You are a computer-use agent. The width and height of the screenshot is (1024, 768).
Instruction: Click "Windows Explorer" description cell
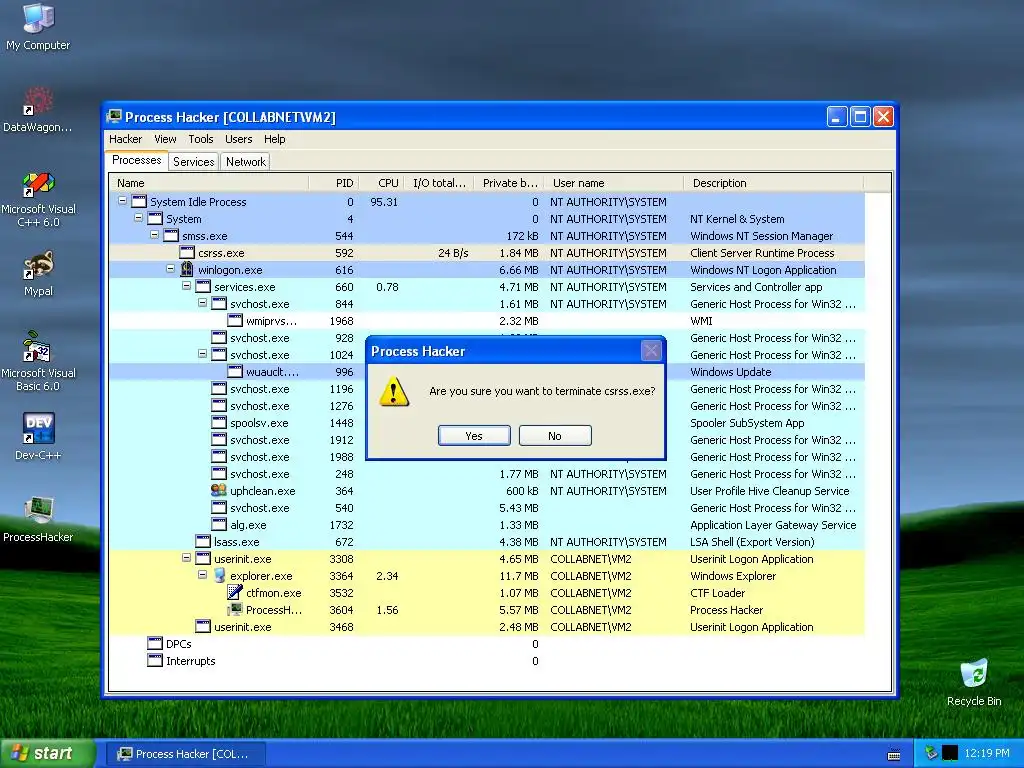[x=733, y=576]
